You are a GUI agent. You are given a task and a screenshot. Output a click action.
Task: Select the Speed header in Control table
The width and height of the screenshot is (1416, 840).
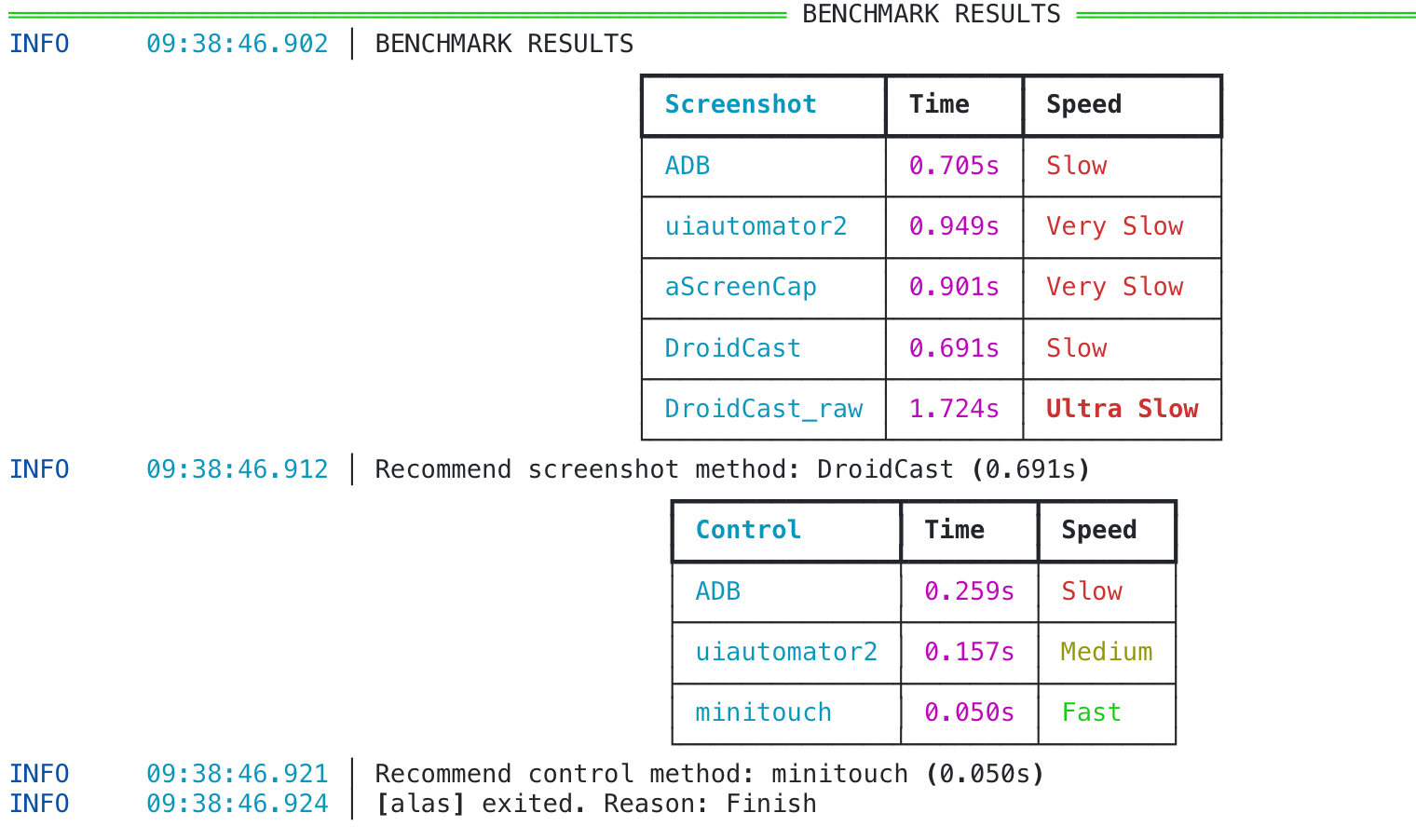pyautogui.click(x=1098, y=530)
